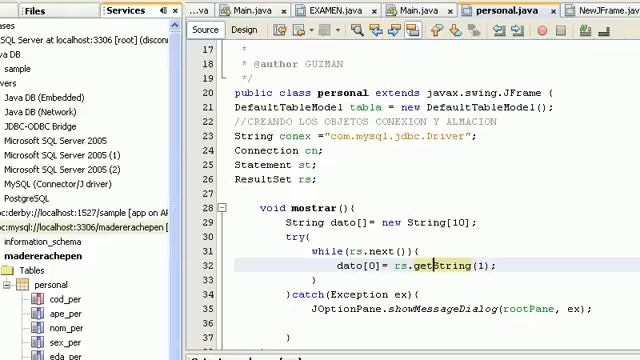
Task: Click the navigate Back icon in editor toolbar
Action: point(298,30)
